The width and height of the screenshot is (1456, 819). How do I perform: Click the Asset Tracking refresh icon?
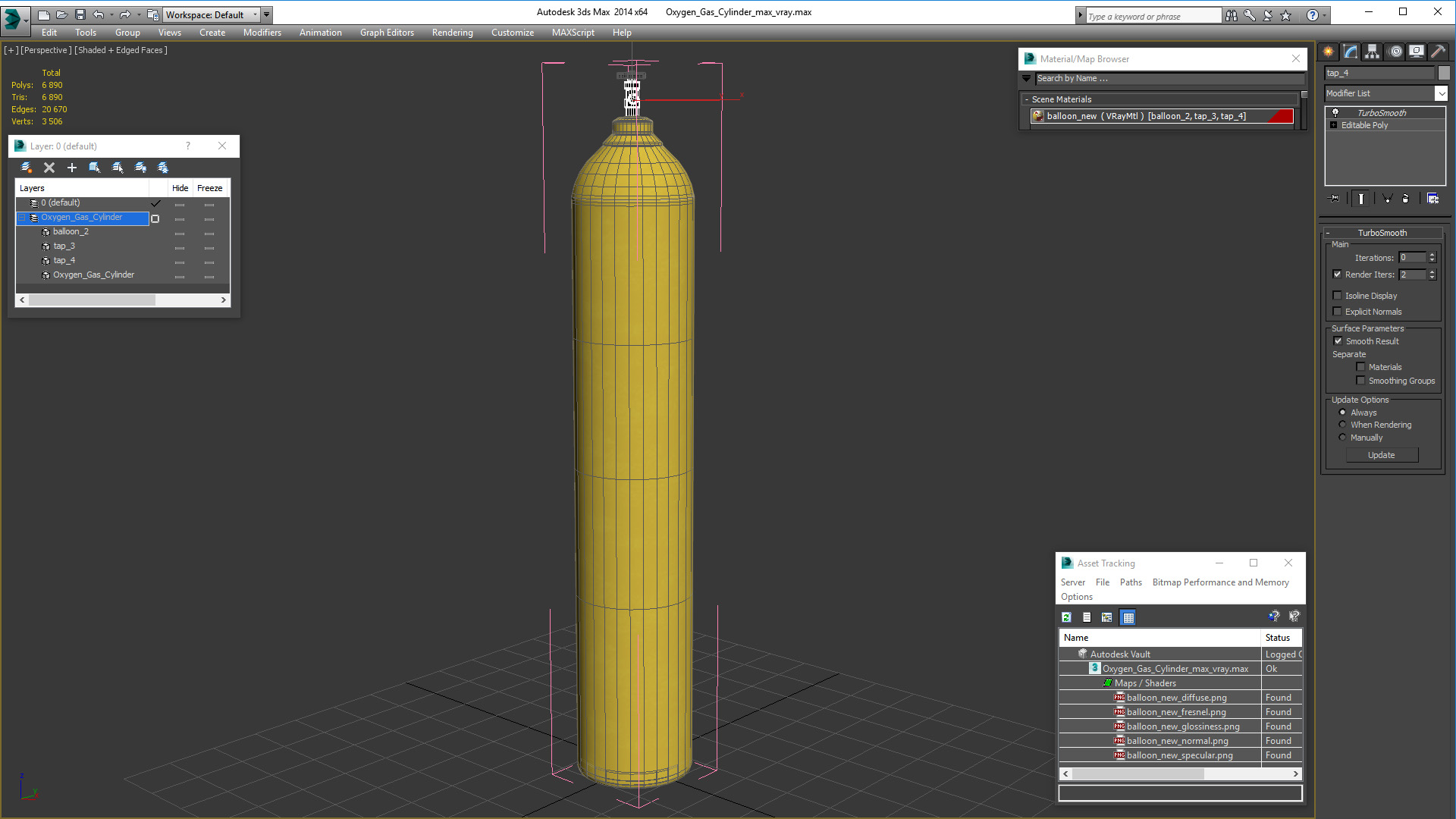[1066, 617]
